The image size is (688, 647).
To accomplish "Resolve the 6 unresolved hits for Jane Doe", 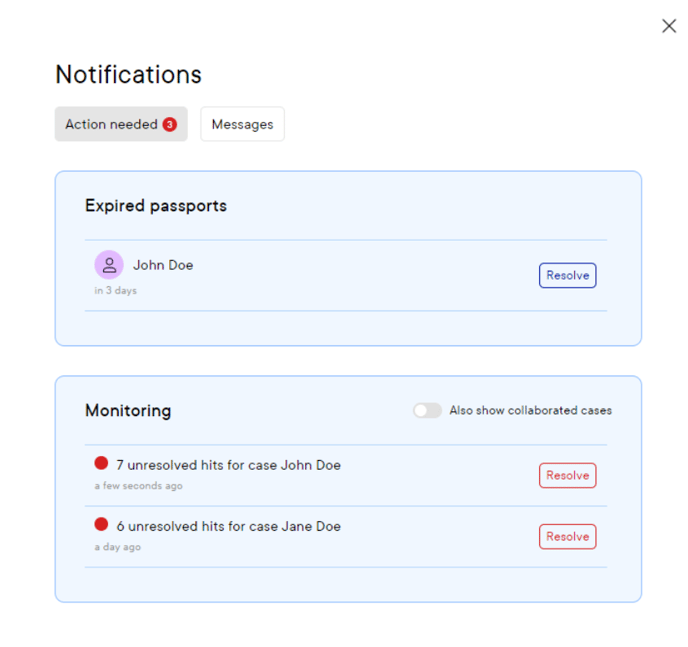I will click(567, 536).
